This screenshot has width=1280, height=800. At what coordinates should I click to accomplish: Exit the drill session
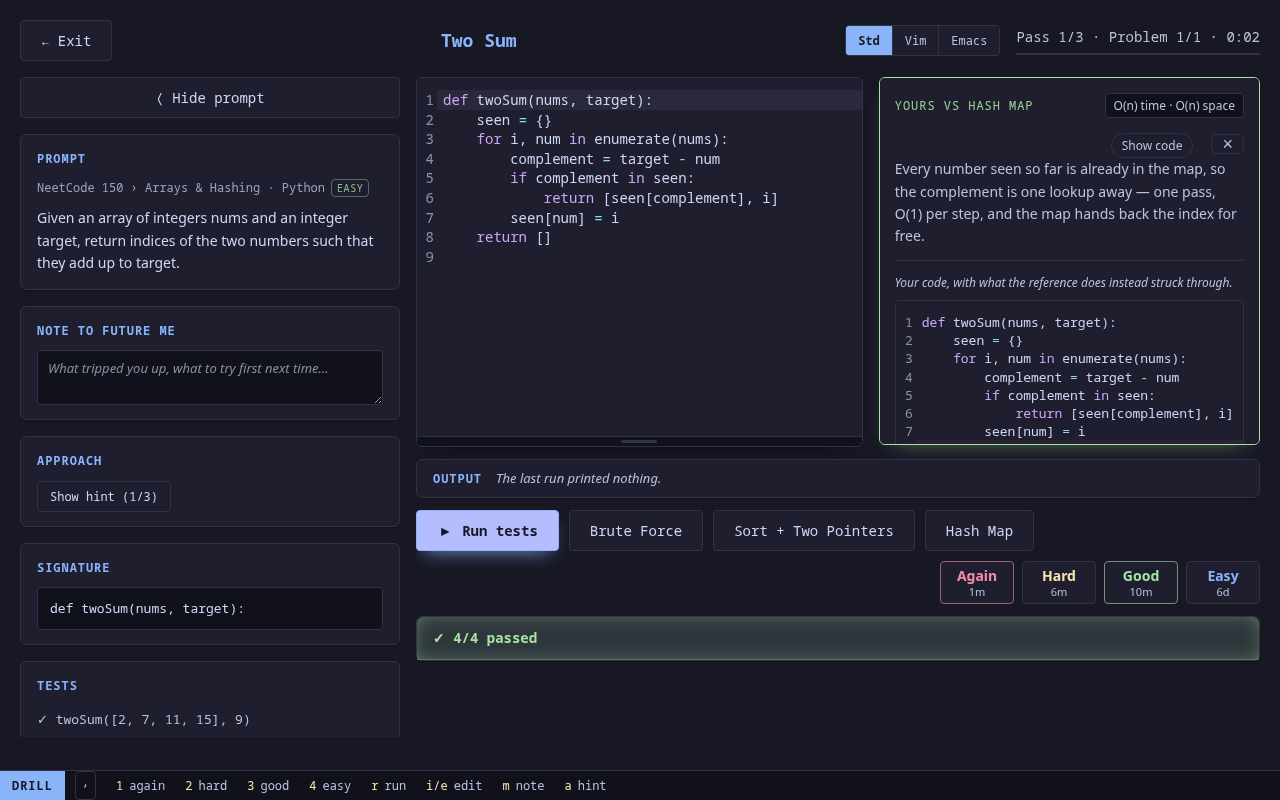point(66,41)
